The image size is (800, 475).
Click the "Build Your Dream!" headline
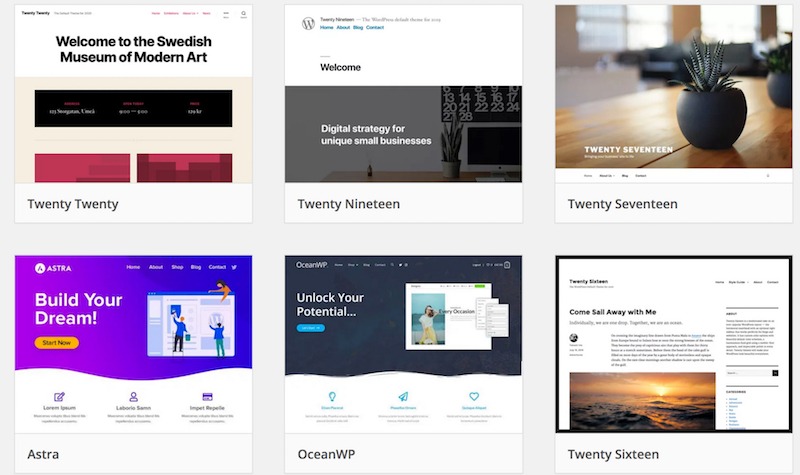click(79, 308)
